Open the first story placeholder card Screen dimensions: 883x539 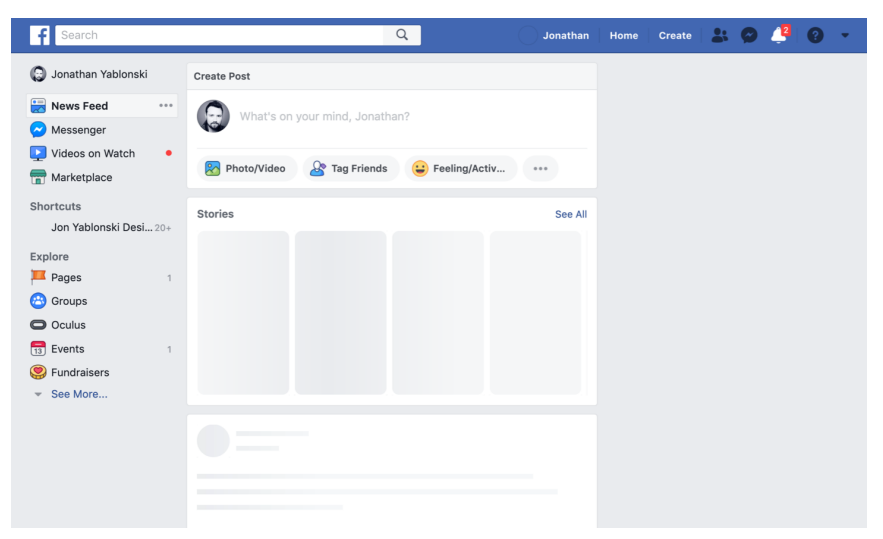click(x=243, y=313)
